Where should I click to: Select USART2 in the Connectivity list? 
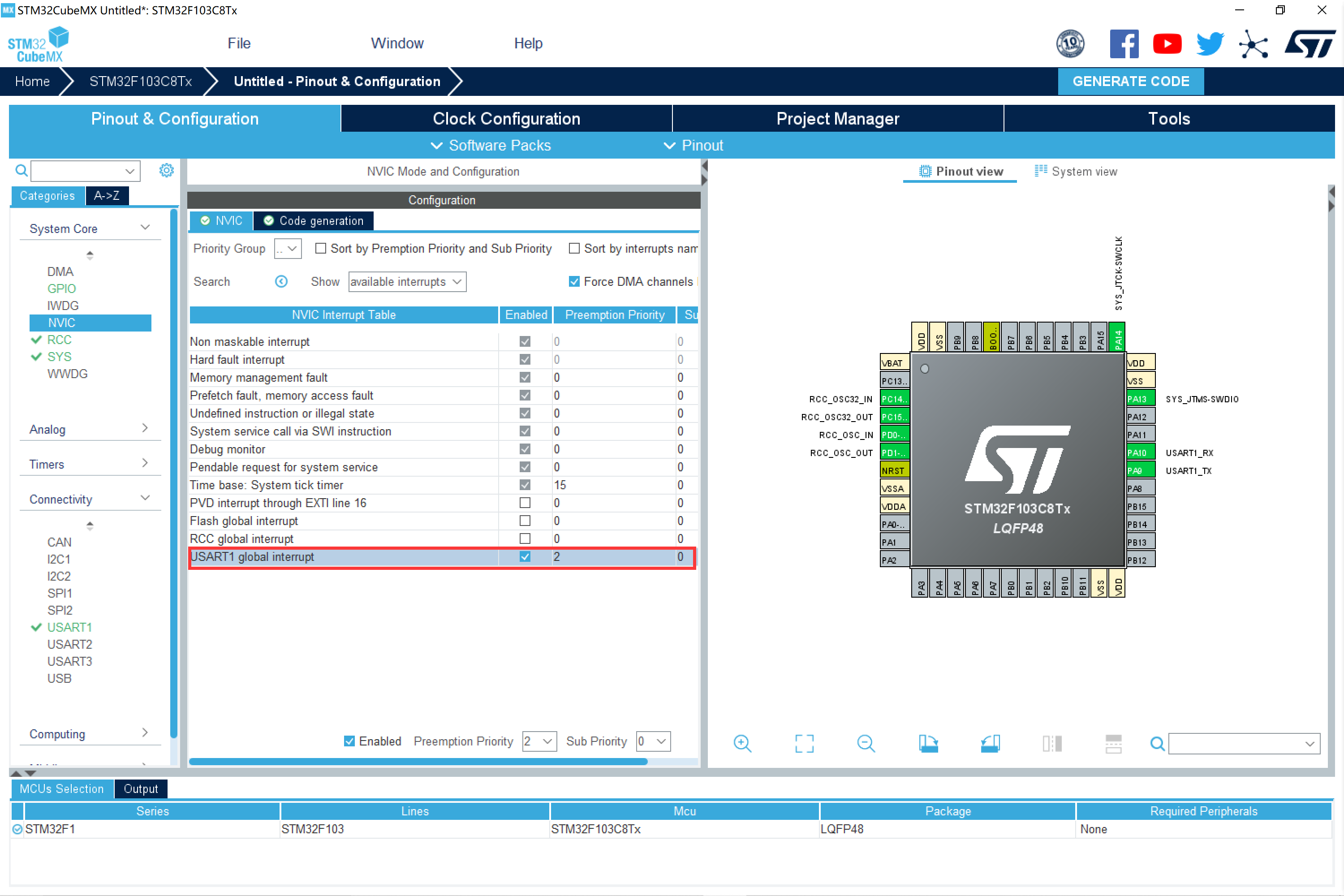[x=69, y=644]
